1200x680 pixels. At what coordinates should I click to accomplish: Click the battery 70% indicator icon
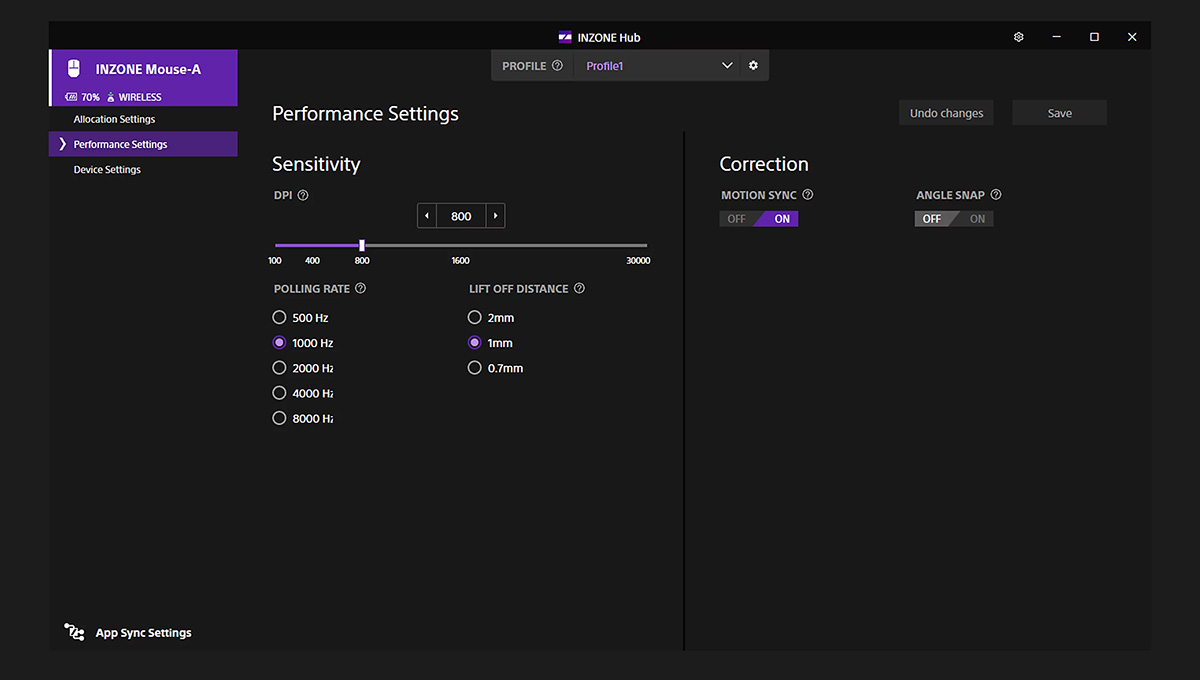(x=71, y=98)
